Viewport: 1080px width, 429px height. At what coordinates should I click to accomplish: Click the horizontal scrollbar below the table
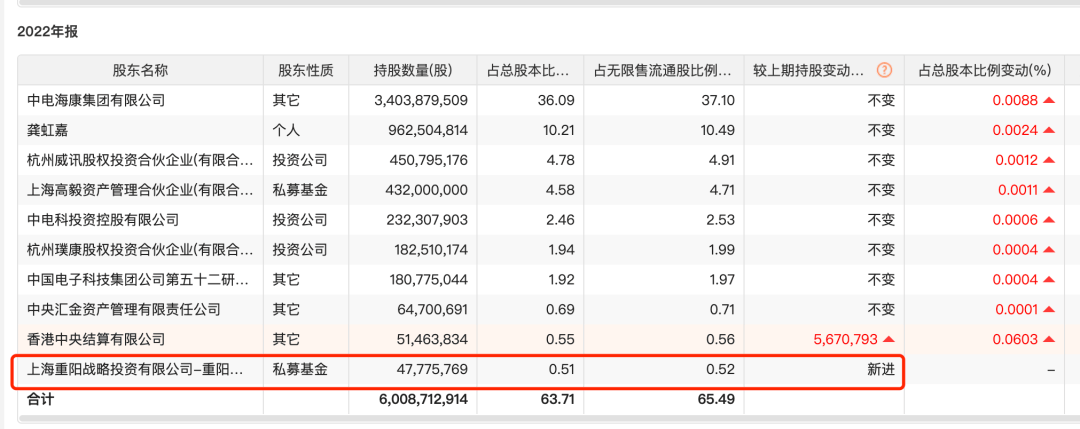[x=540, y=421]
